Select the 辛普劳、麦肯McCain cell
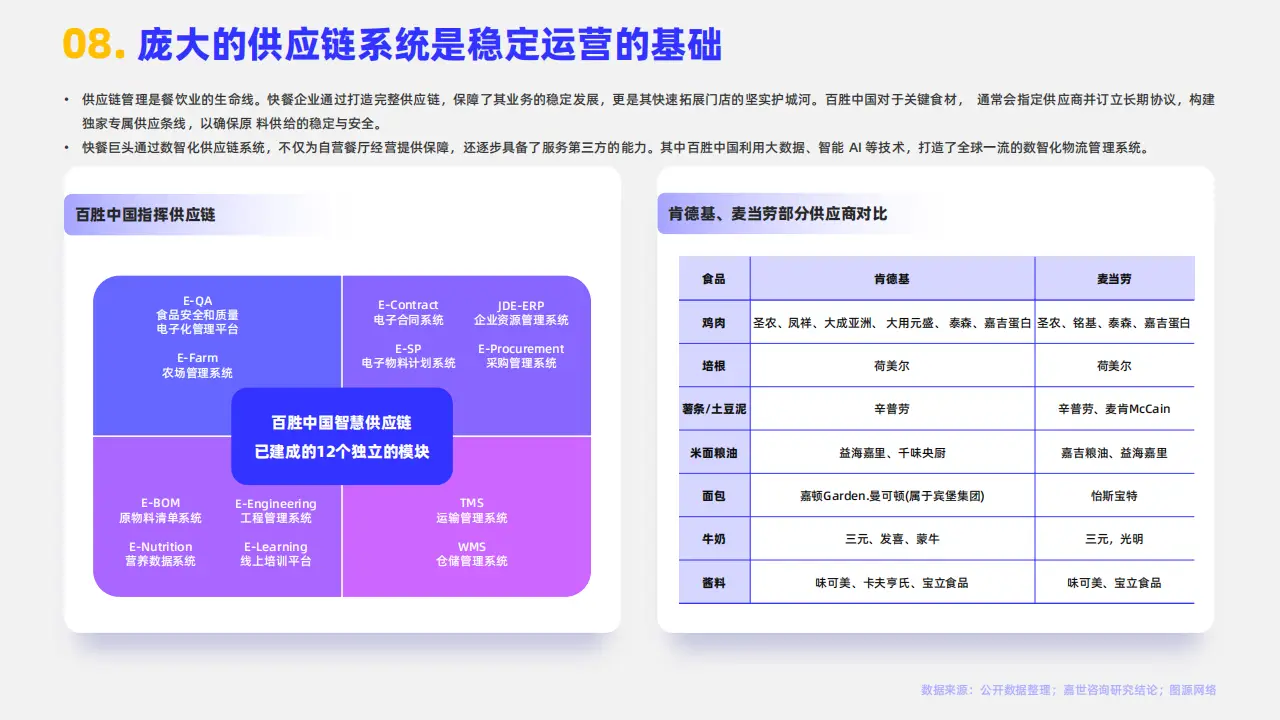 coord(1114,409)
